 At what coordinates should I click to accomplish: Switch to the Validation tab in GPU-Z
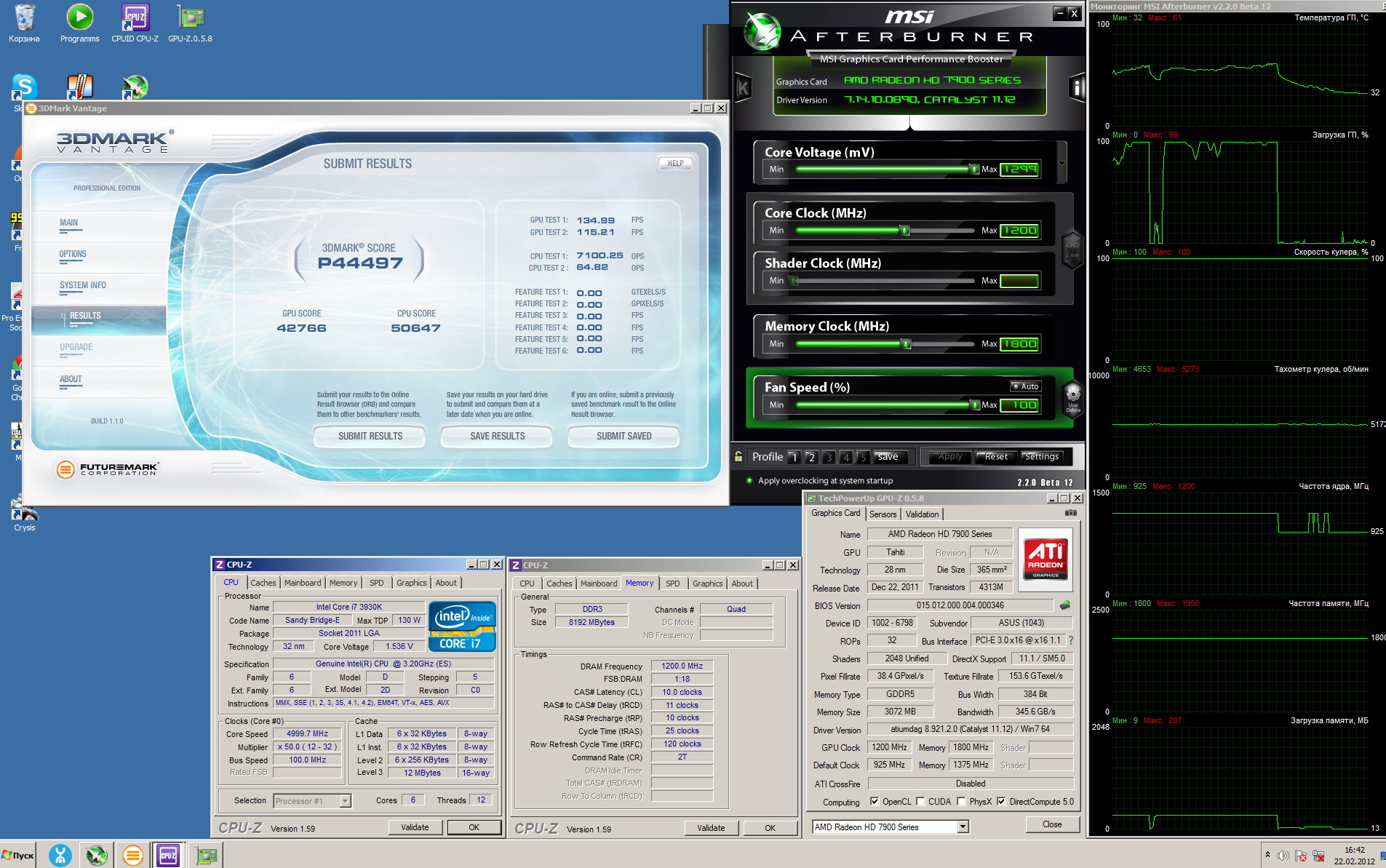[x=922, y=514]
